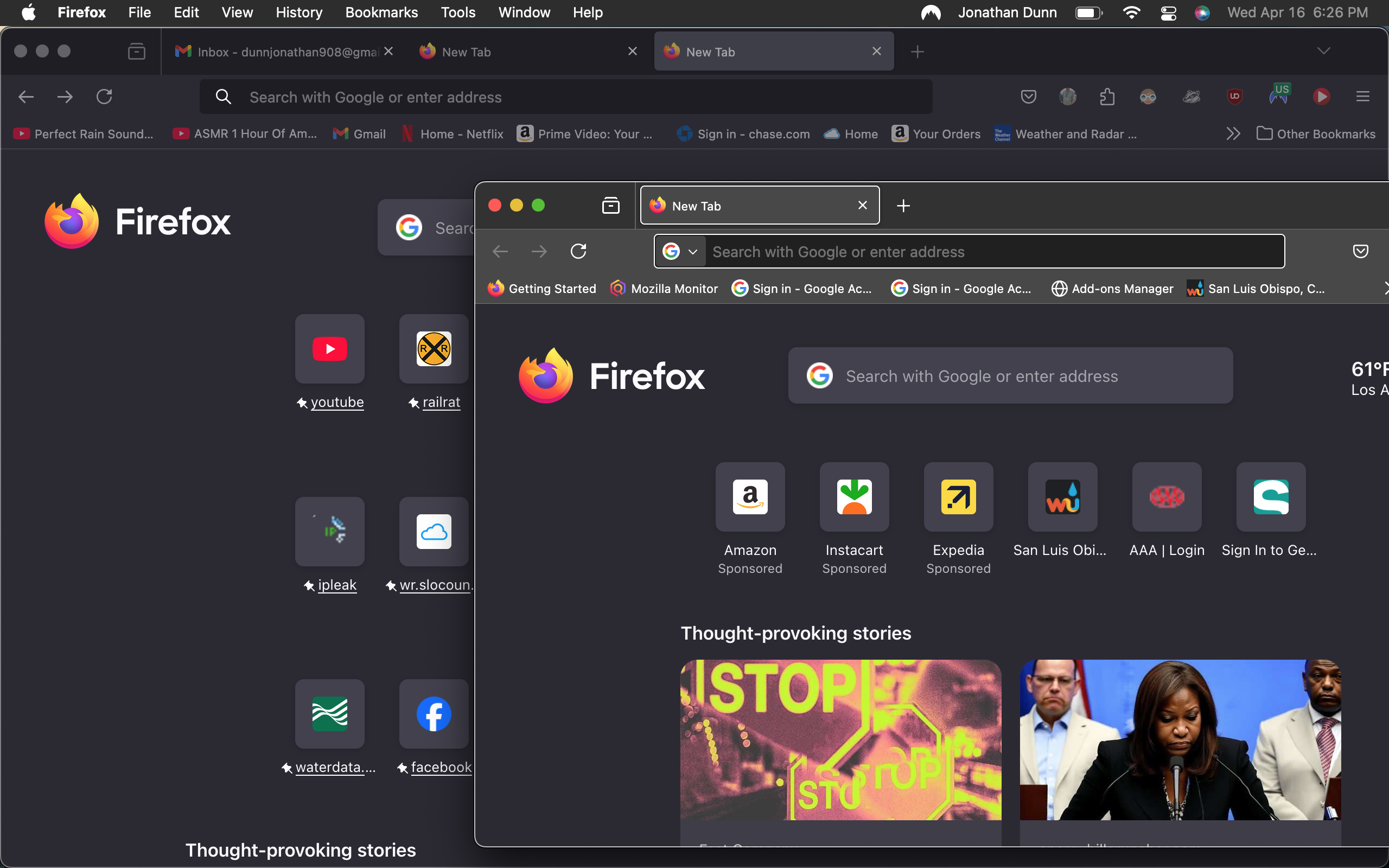
Task: Click the reload button in front window
Action: 578,251
